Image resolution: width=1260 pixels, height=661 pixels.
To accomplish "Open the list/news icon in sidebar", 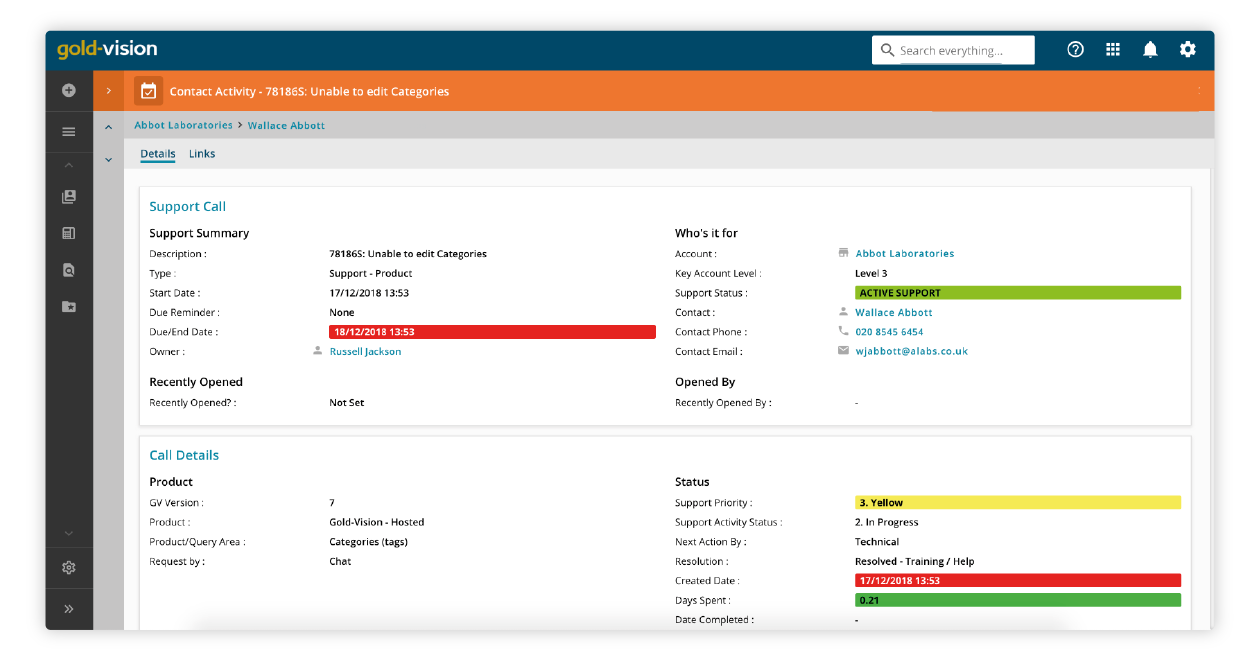I will (69, 233).
